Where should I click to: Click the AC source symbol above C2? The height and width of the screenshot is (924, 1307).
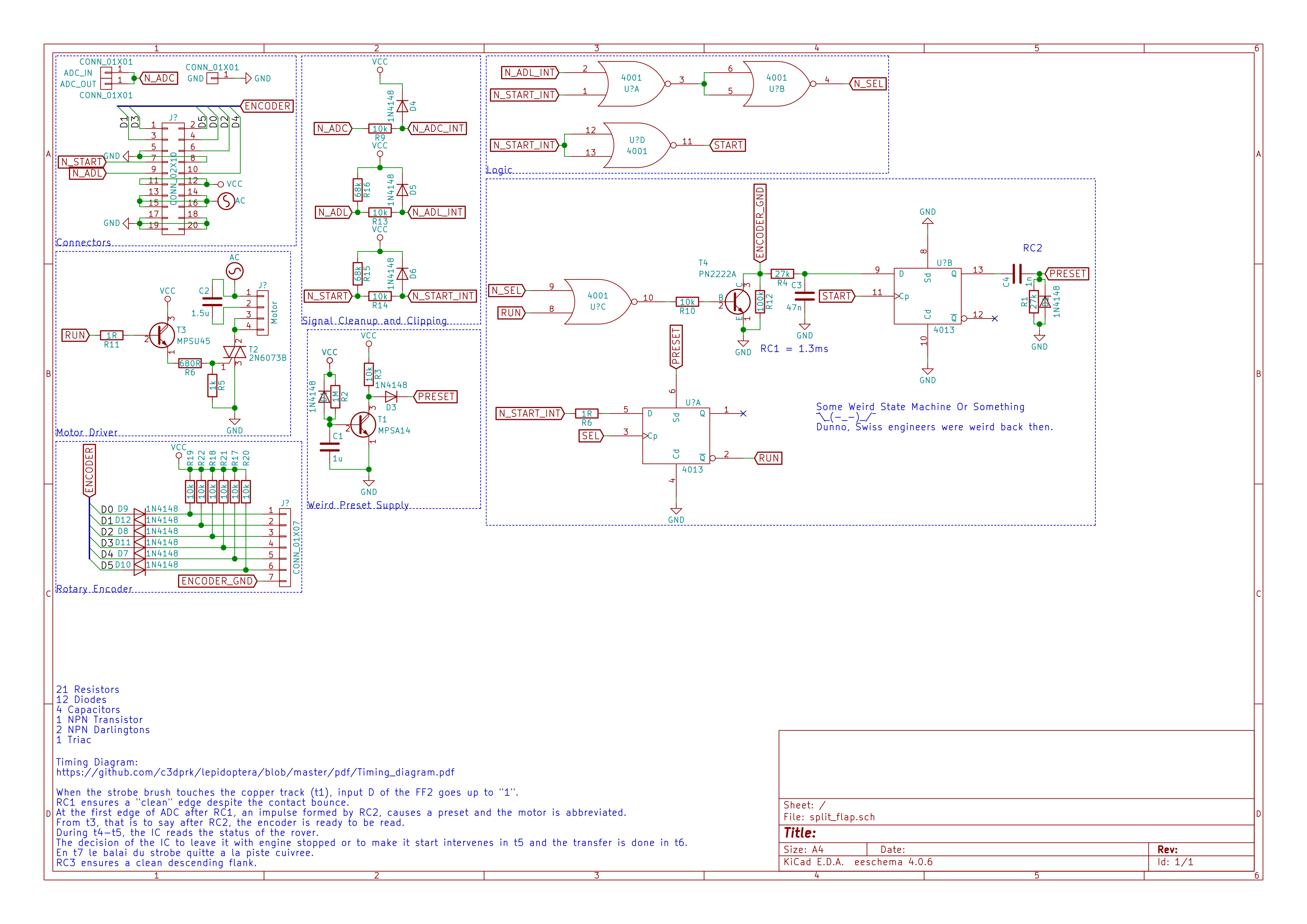(234, 271)
